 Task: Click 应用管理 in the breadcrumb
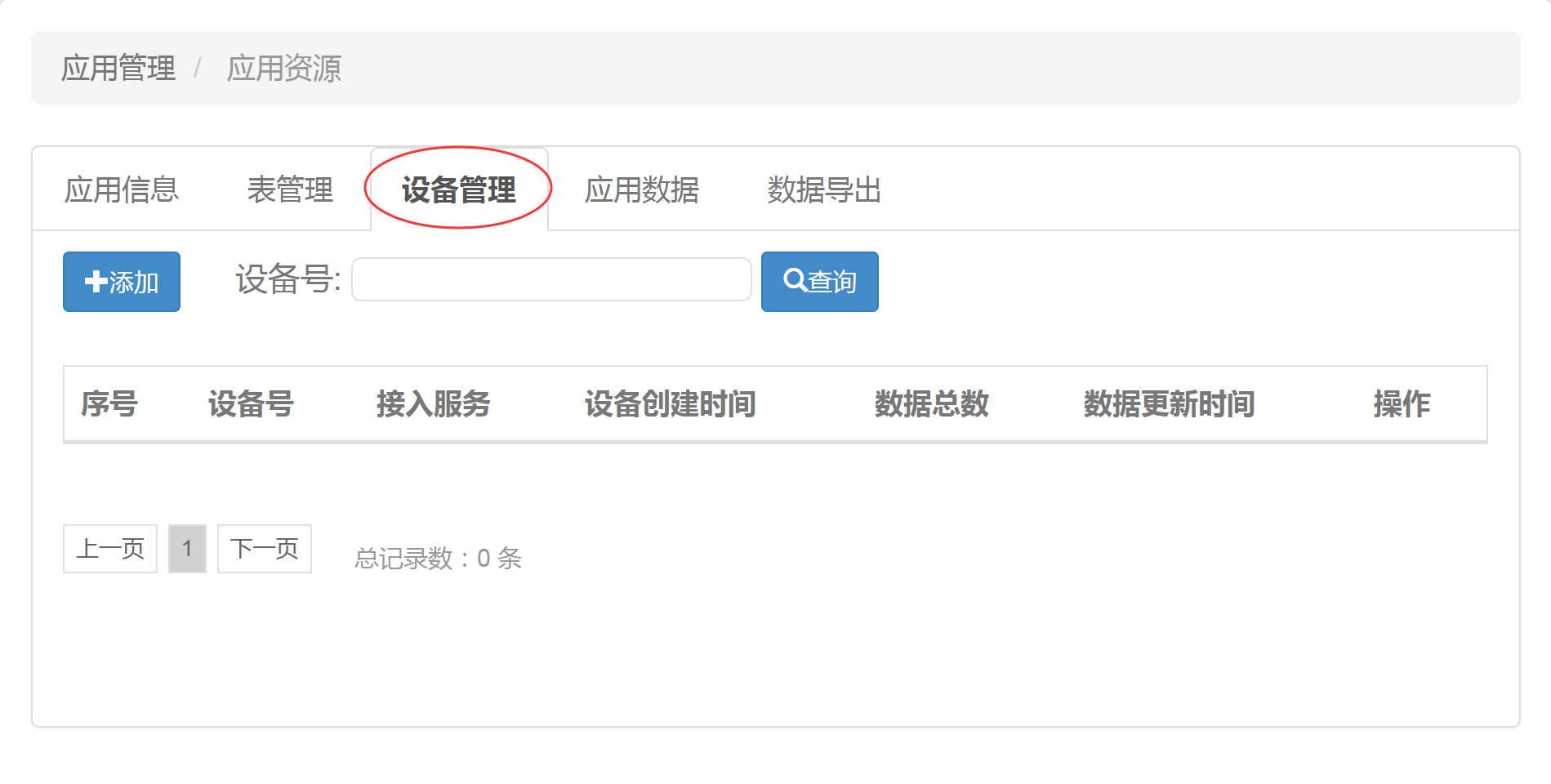click(x=118, y=68)
